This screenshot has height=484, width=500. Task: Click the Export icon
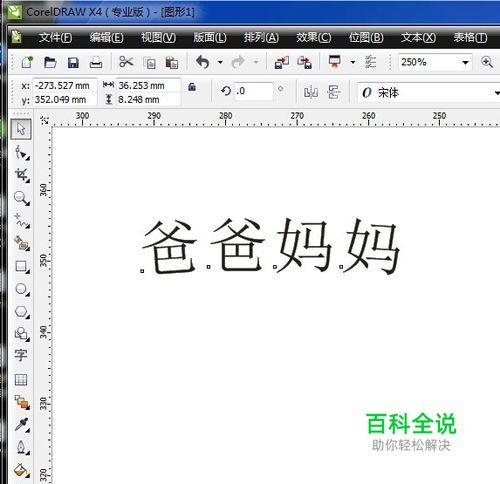304,62
